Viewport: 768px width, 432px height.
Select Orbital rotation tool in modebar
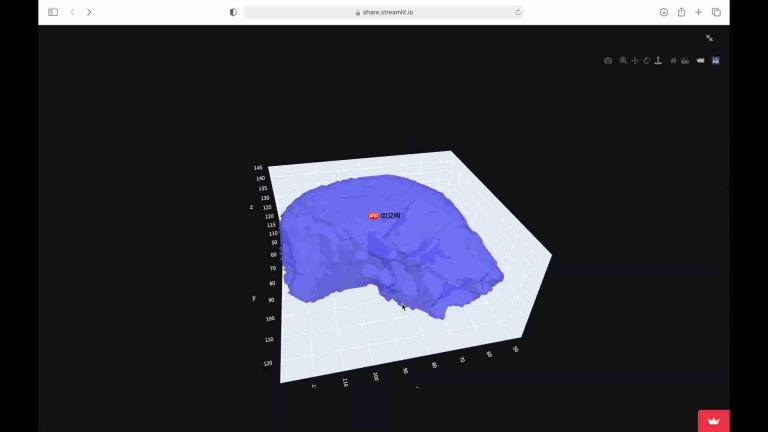[647, 61]
